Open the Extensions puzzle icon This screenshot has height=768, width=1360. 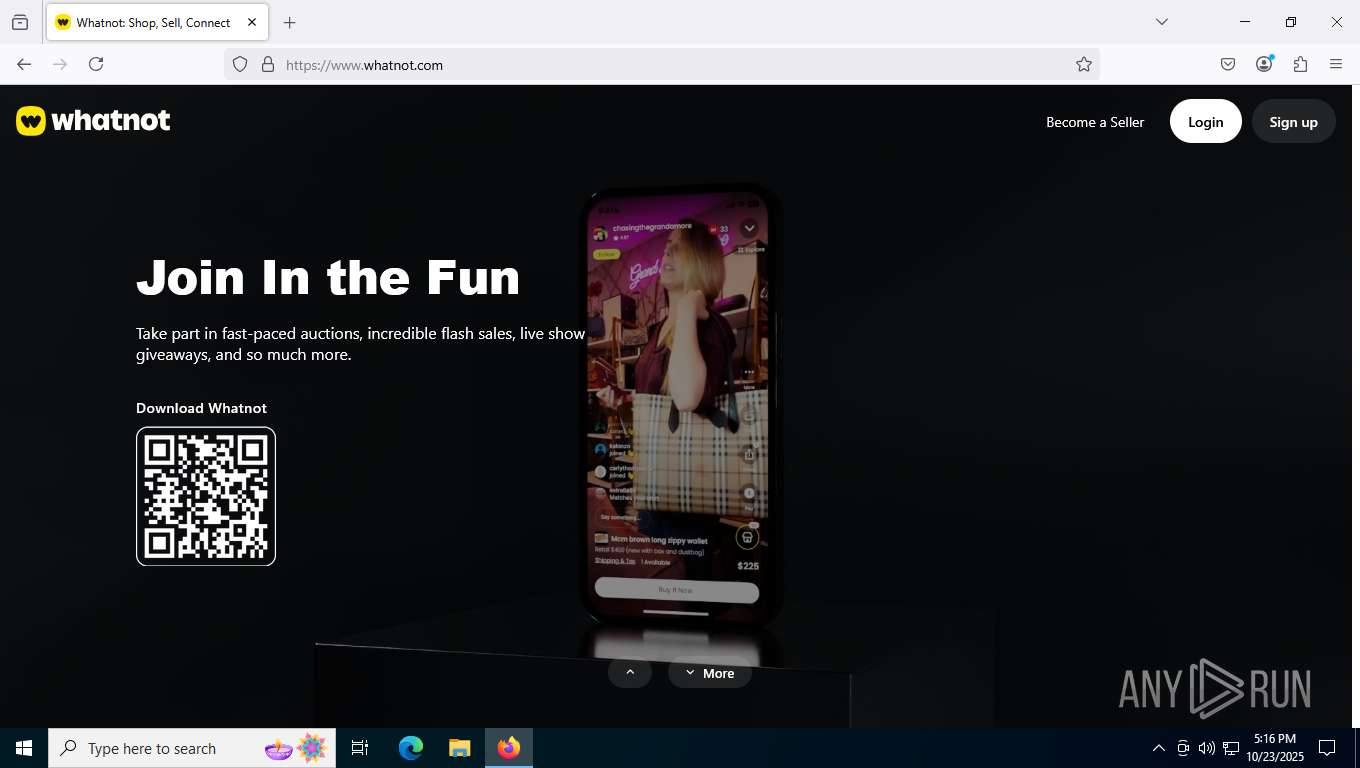click(x=1300, y=64)
